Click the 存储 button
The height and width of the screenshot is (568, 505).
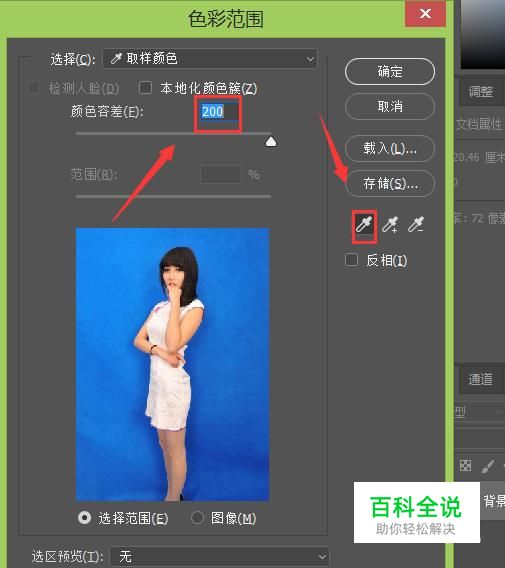[x=390, y=184]
